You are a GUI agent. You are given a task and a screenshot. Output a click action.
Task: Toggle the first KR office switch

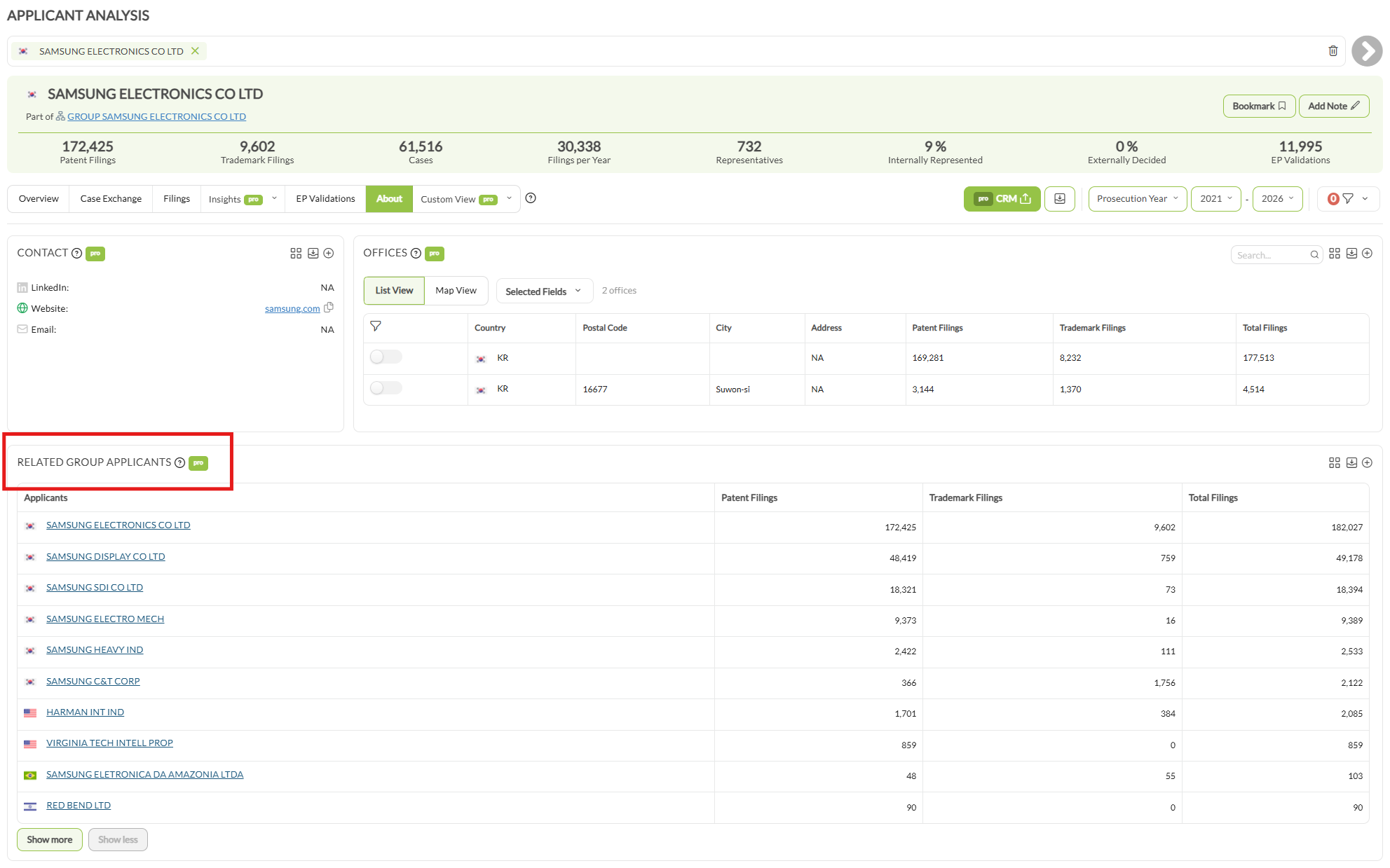386,357
